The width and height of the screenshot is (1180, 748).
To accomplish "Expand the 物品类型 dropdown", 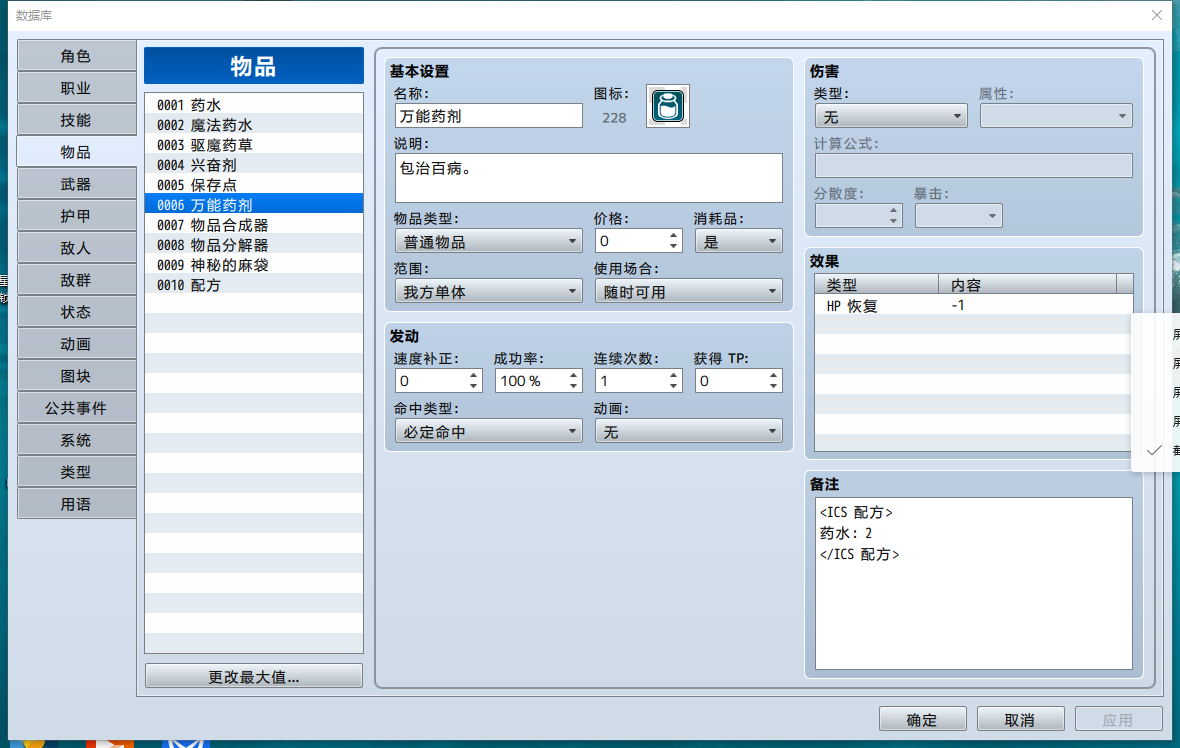I will pyautogui.click(x=488, y=242).
